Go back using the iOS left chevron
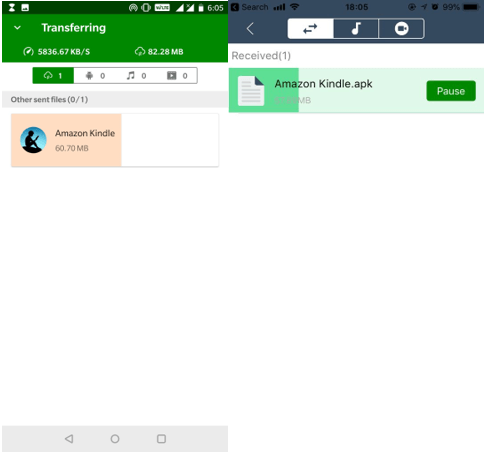The image size is (486, 455). click(x=250, y=29)
